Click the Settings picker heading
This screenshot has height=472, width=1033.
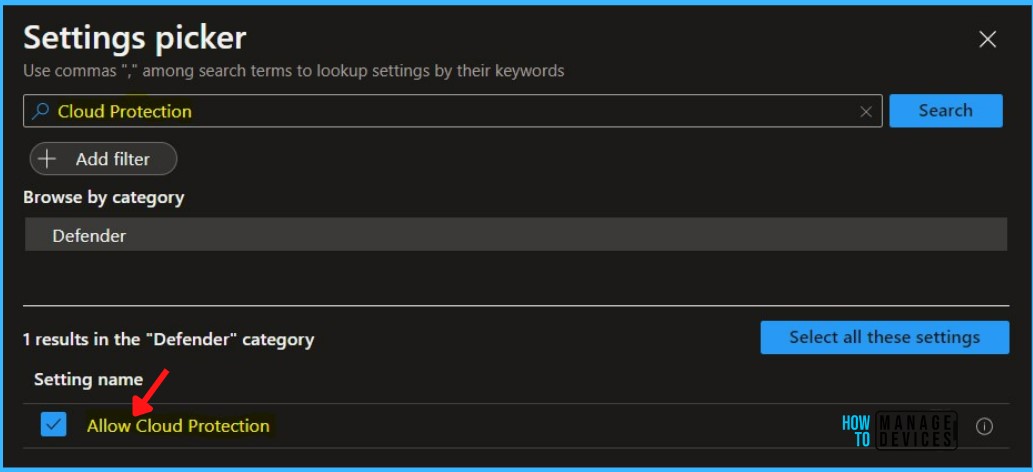[134, 38]
